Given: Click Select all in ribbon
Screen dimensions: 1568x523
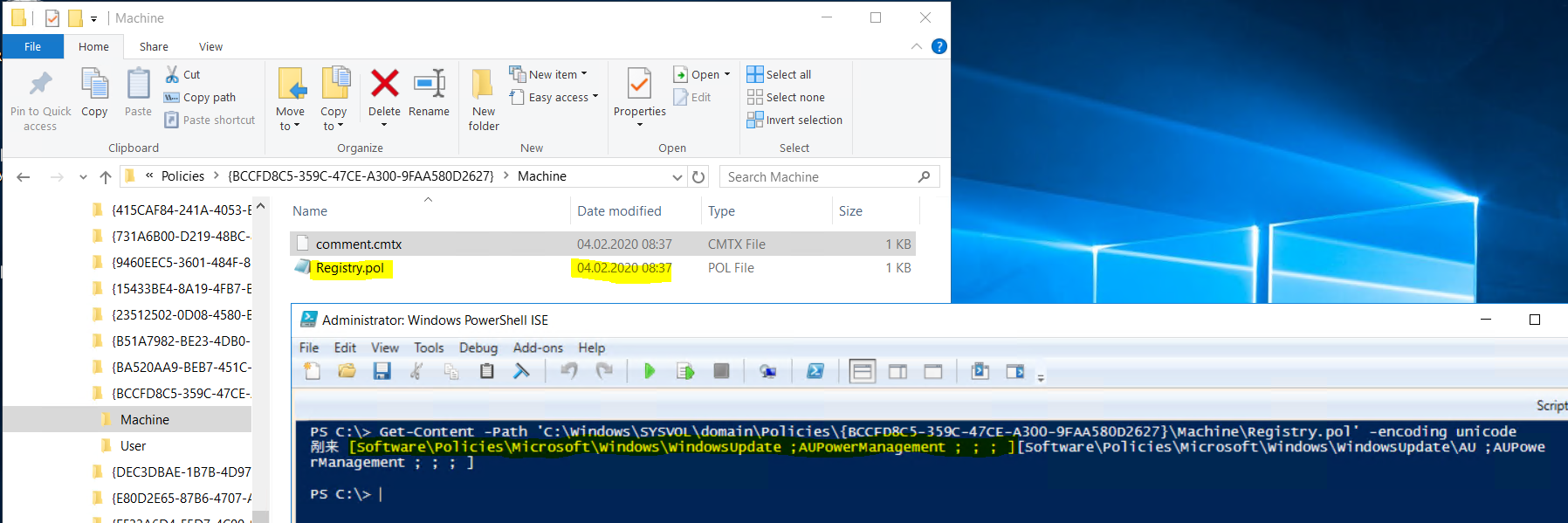Looking at the screenshot, I should click(x=779, y=74).
